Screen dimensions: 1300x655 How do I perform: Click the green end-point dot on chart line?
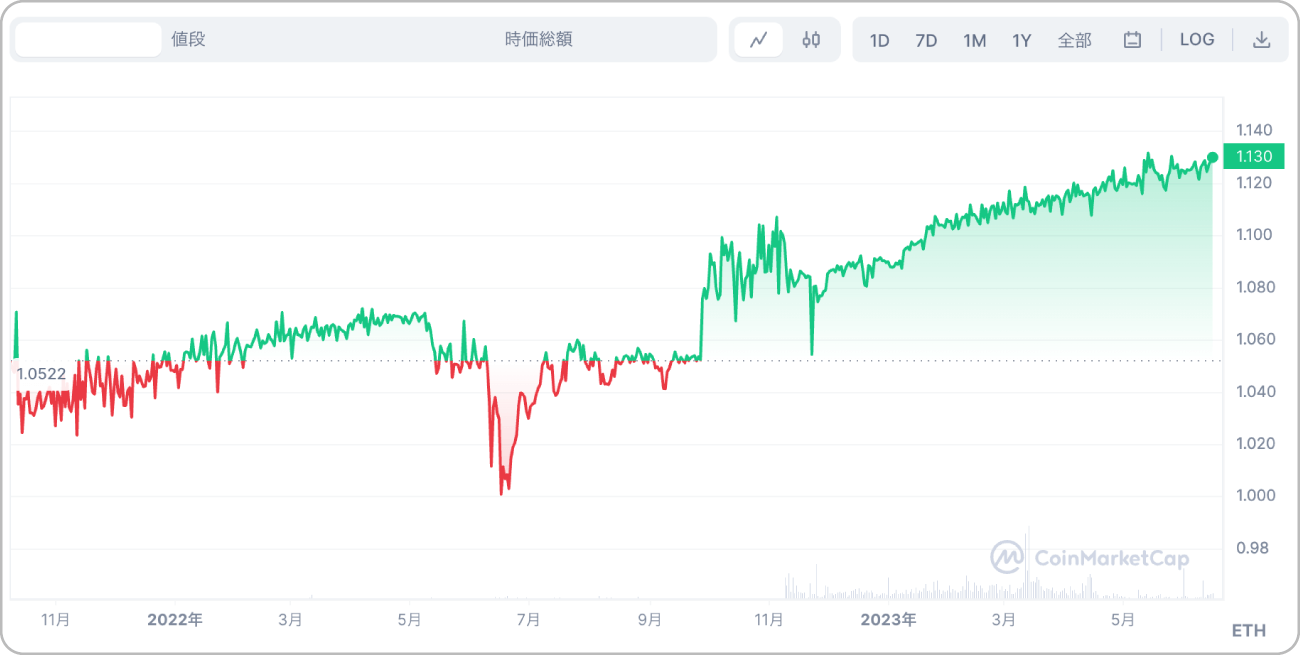tap(1213, 157)
